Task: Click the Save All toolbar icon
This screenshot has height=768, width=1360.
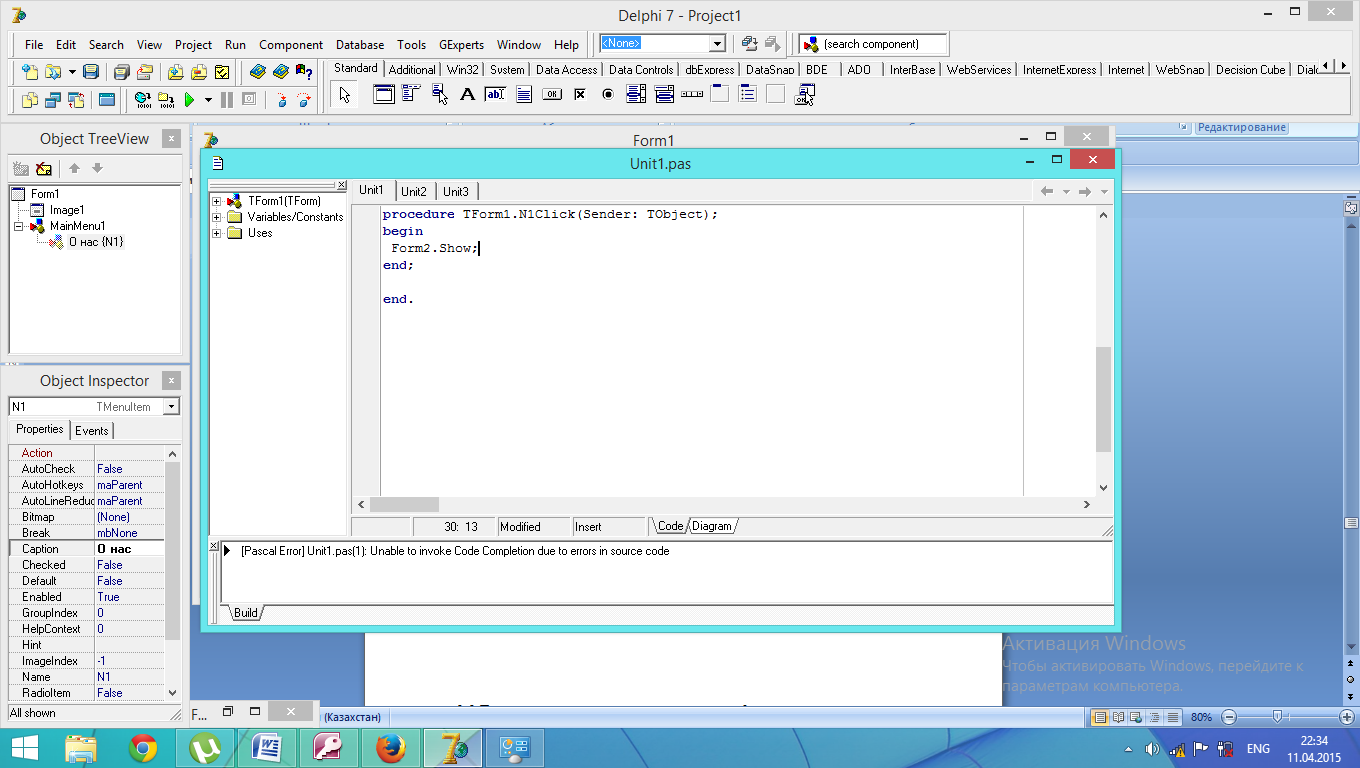Action: (122, 72)
